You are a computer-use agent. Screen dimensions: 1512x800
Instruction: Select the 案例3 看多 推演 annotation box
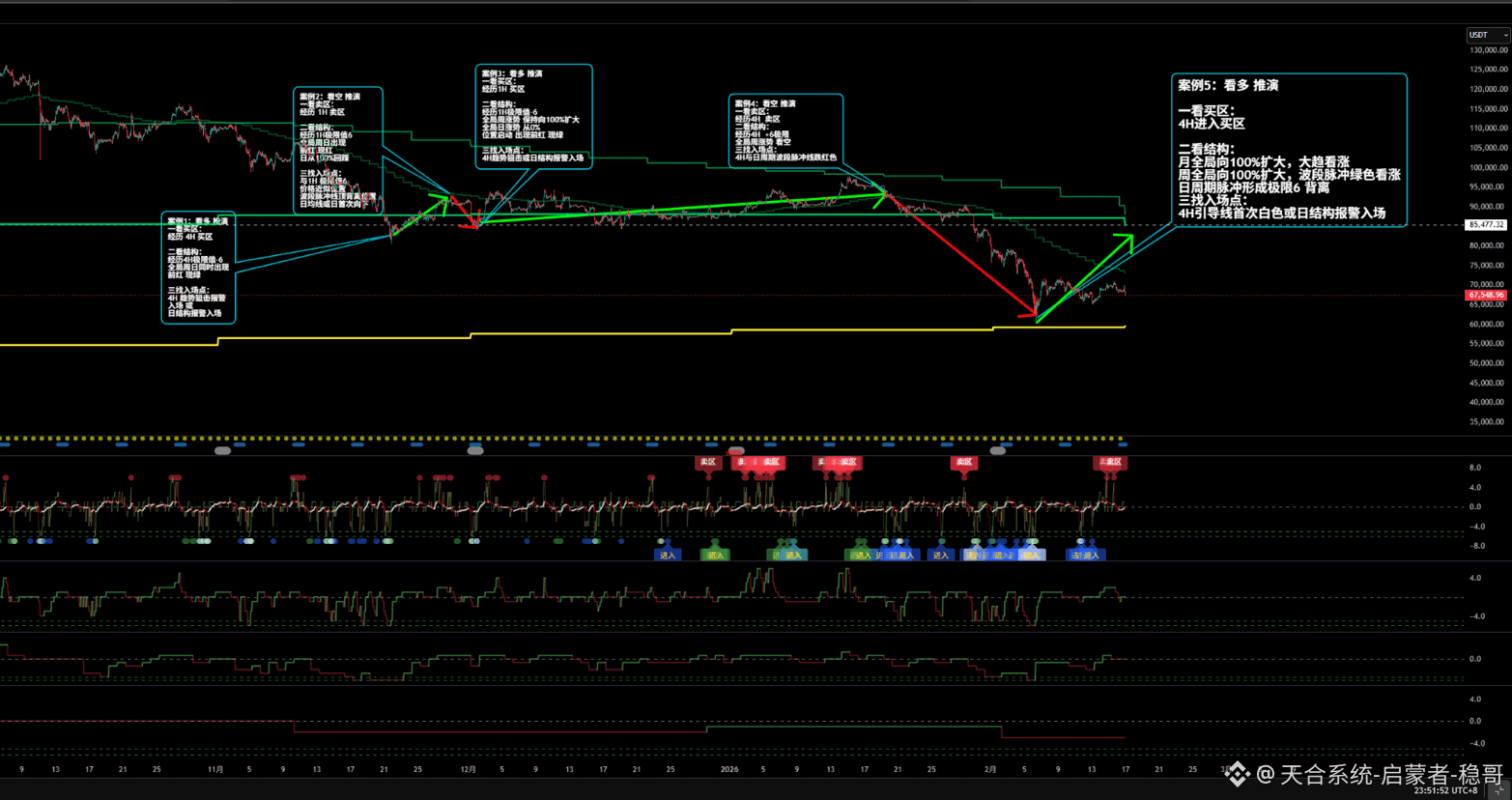point(533,116)
